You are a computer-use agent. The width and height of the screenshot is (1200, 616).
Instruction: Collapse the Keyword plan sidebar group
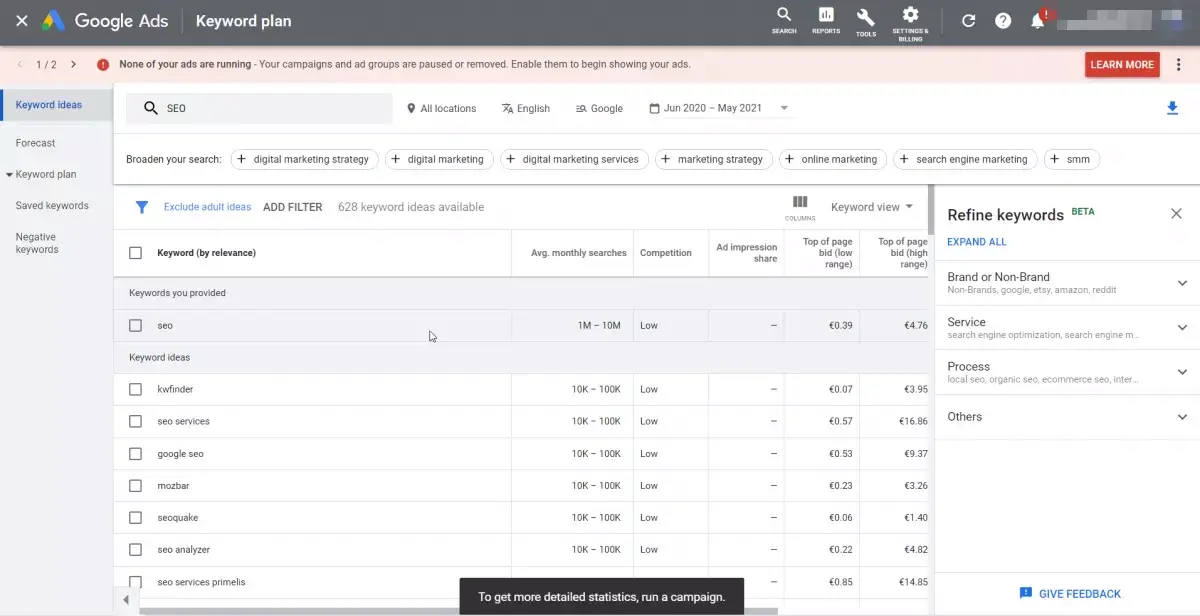pos(9,174)
